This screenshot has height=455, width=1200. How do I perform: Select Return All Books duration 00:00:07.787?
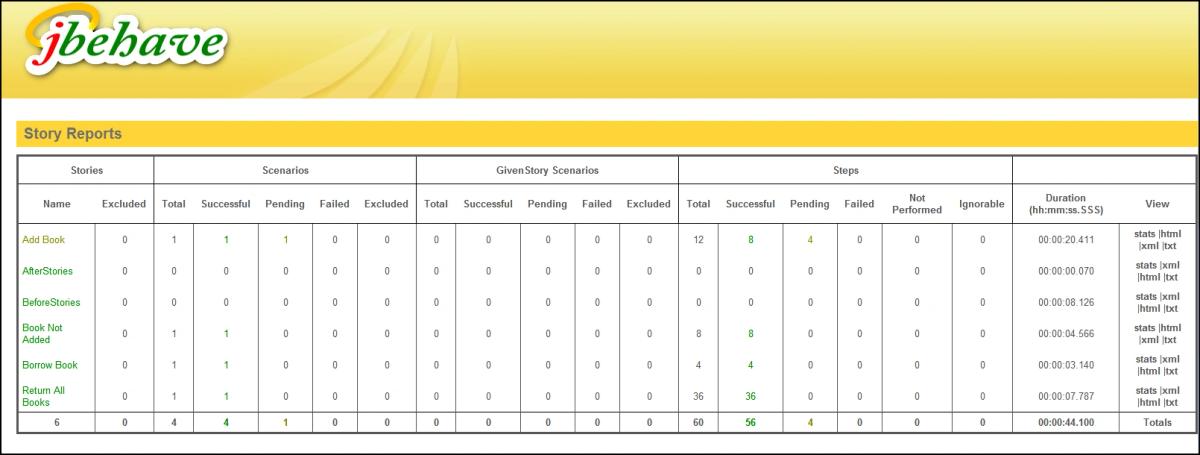(x=1066, y=396)
